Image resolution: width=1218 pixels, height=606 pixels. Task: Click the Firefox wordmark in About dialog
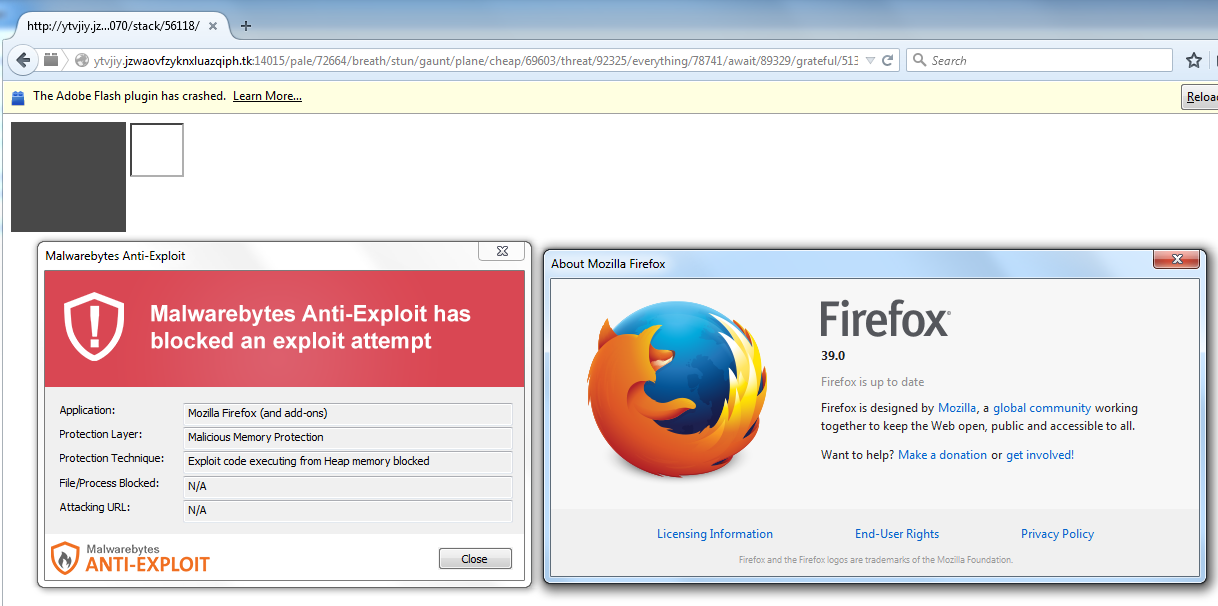885,319
